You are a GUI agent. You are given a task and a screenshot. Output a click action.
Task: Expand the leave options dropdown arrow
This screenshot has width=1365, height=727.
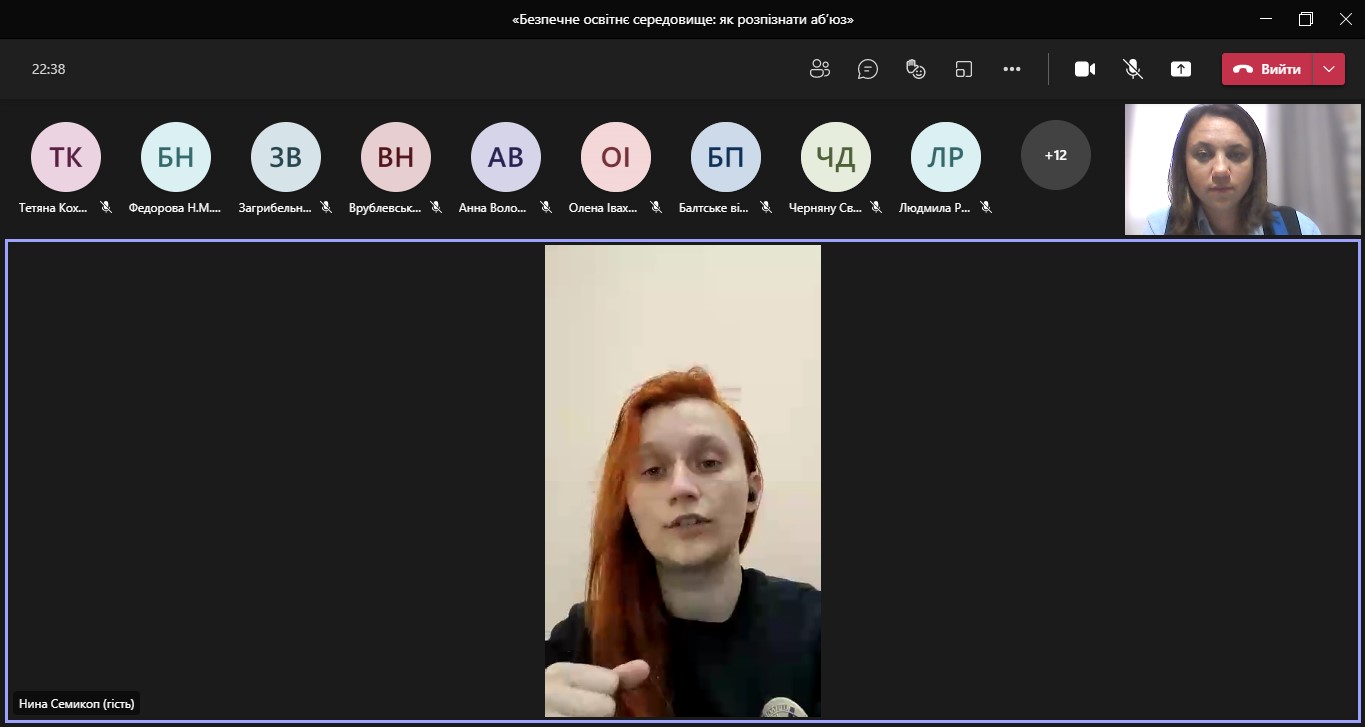point(1329,69)
